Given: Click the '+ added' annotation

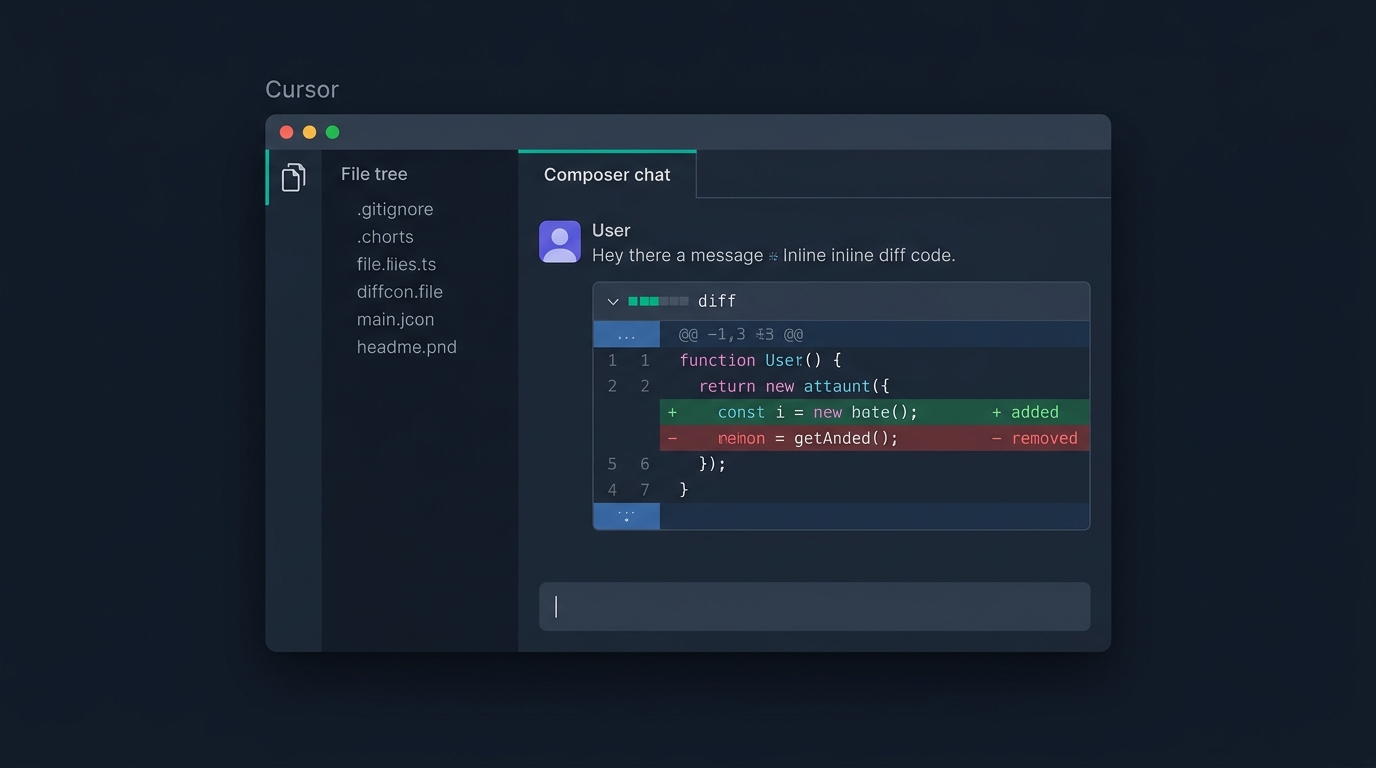Looking at the screenshot, I should pos(1025,412).
